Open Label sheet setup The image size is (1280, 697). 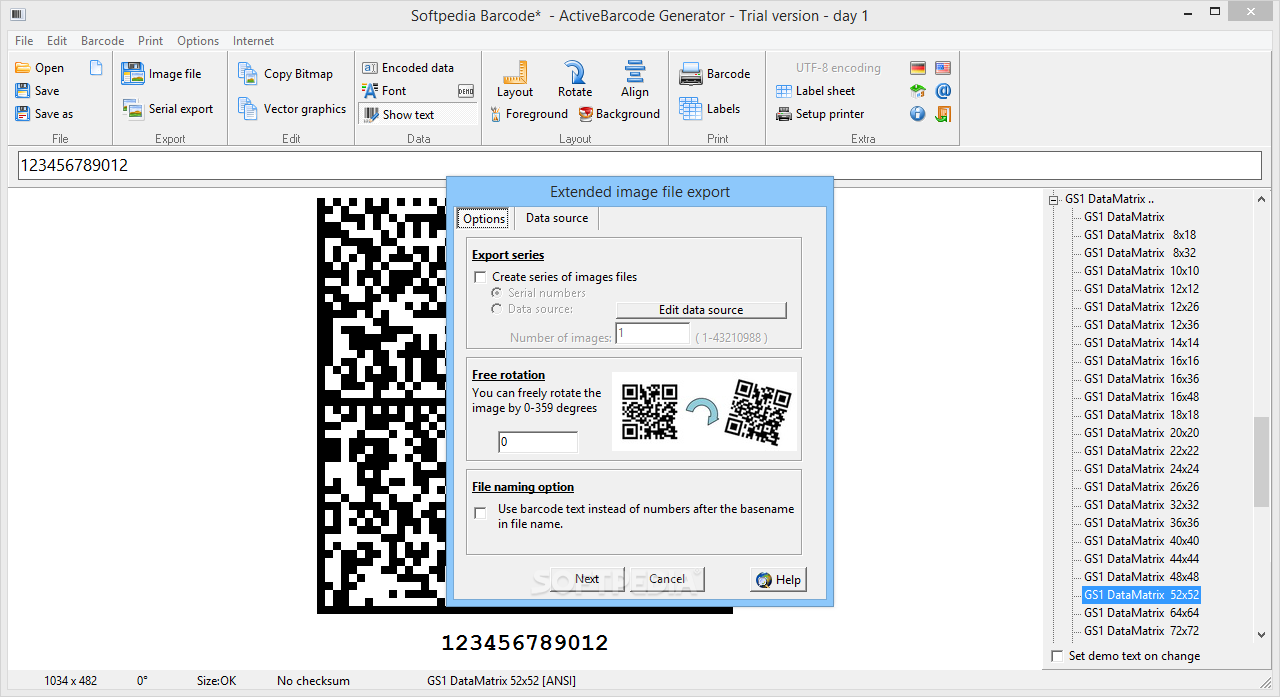tap(816, 91)
